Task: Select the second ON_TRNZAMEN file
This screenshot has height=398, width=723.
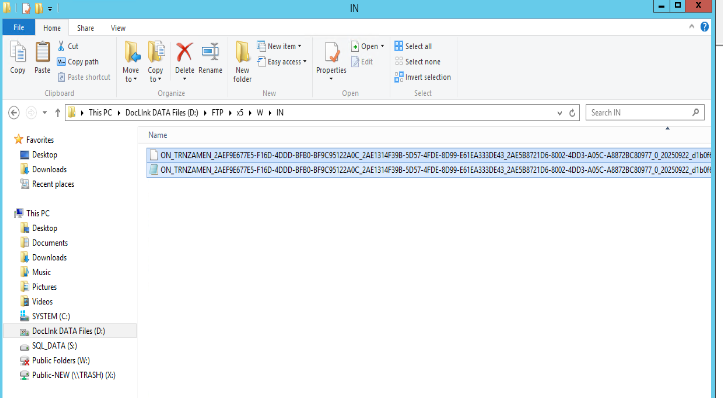Action: (x=429, y=170)
